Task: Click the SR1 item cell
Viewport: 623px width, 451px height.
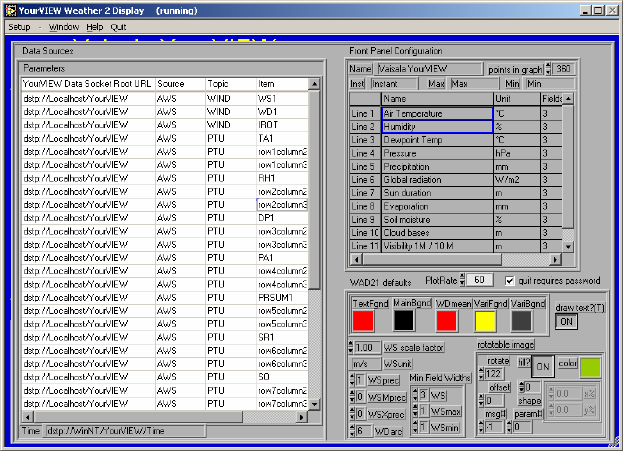Action: [282, 337]
